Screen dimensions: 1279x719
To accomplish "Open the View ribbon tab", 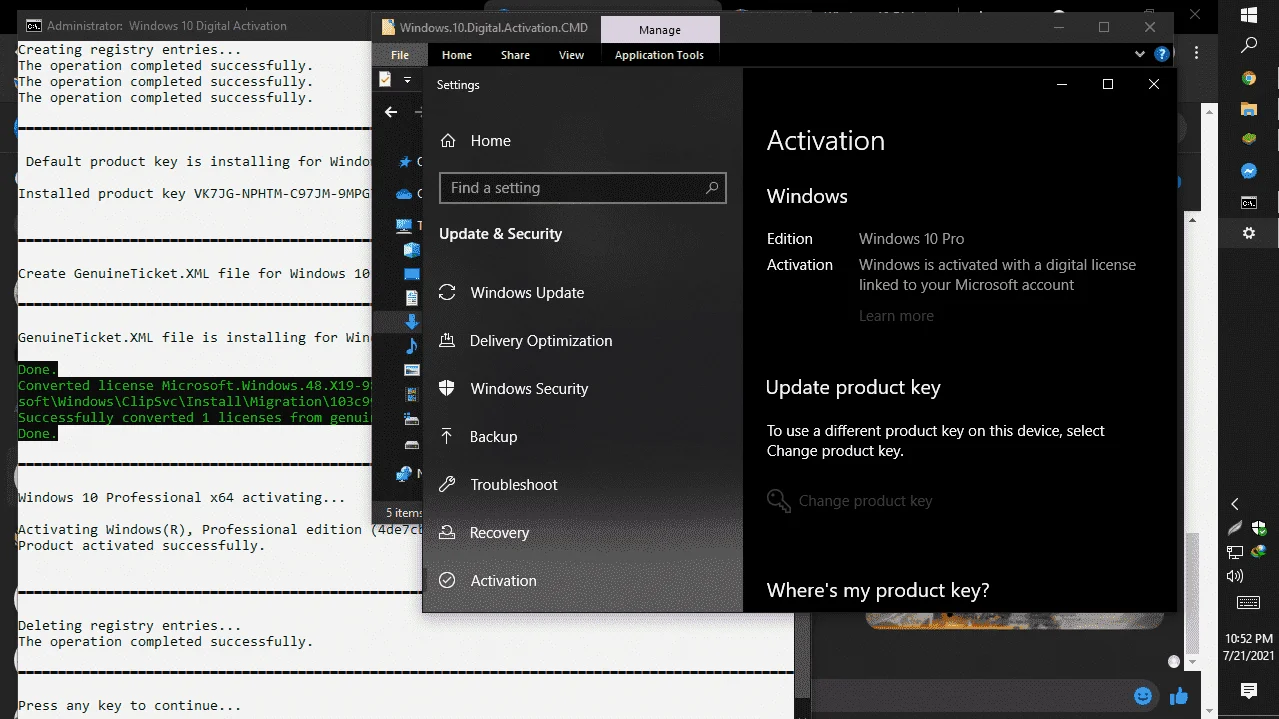I will click(x=571, y=55).
